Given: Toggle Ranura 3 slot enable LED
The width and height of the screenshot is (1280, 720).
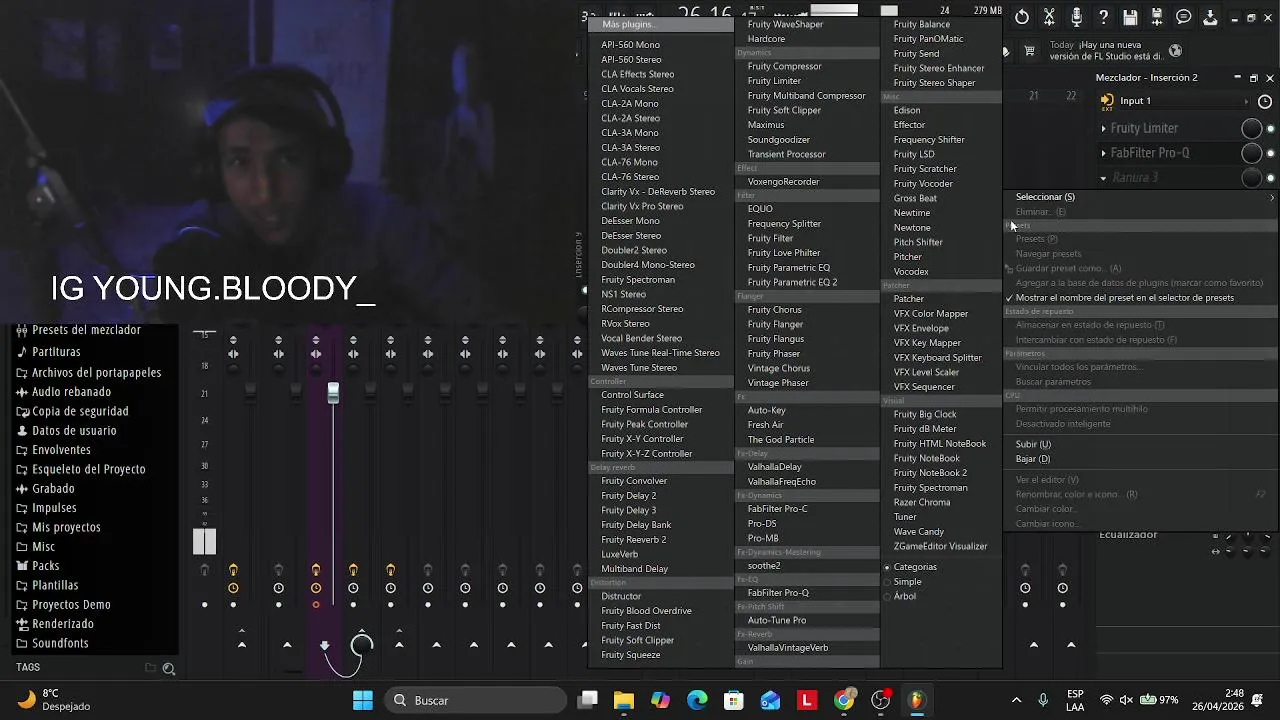Looking at the screenshot, I should [1271, 178].
